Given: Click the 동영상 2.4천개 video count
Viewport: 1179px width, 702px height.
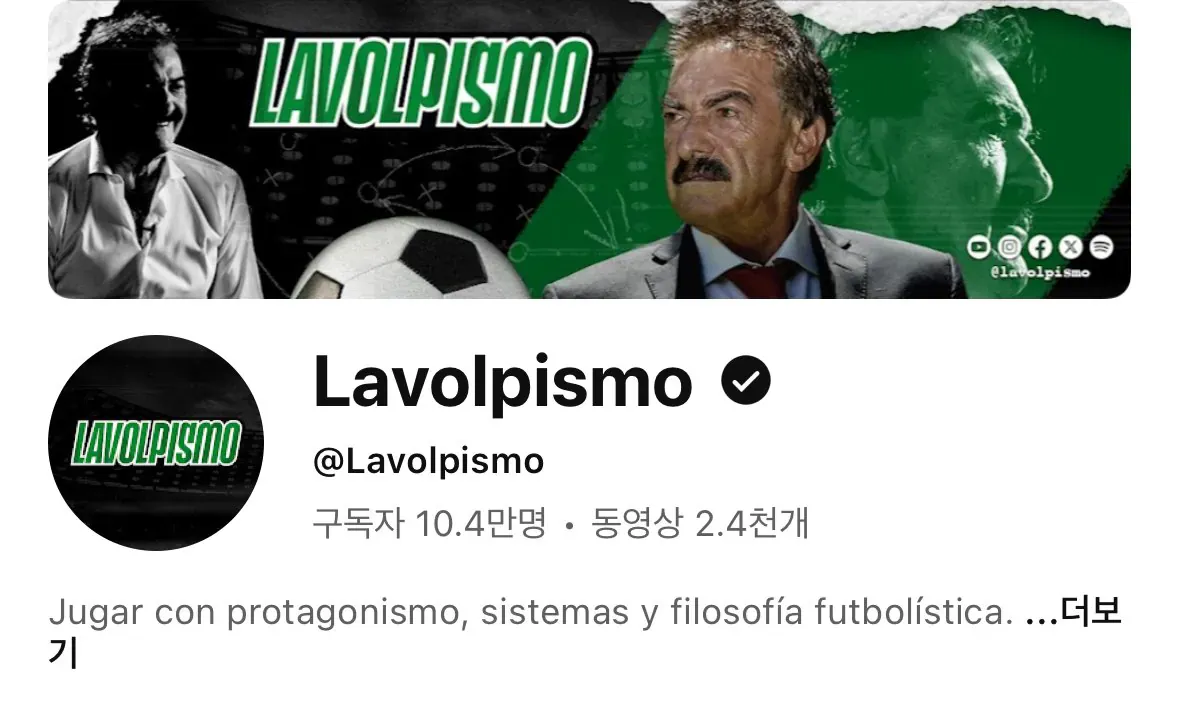Looking at the screenshot, I should pos(700,523).
